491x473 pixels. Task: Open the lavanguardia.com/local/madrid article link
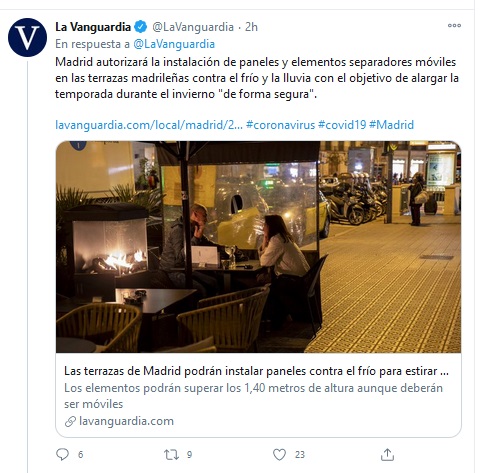(x=149, y=125)
